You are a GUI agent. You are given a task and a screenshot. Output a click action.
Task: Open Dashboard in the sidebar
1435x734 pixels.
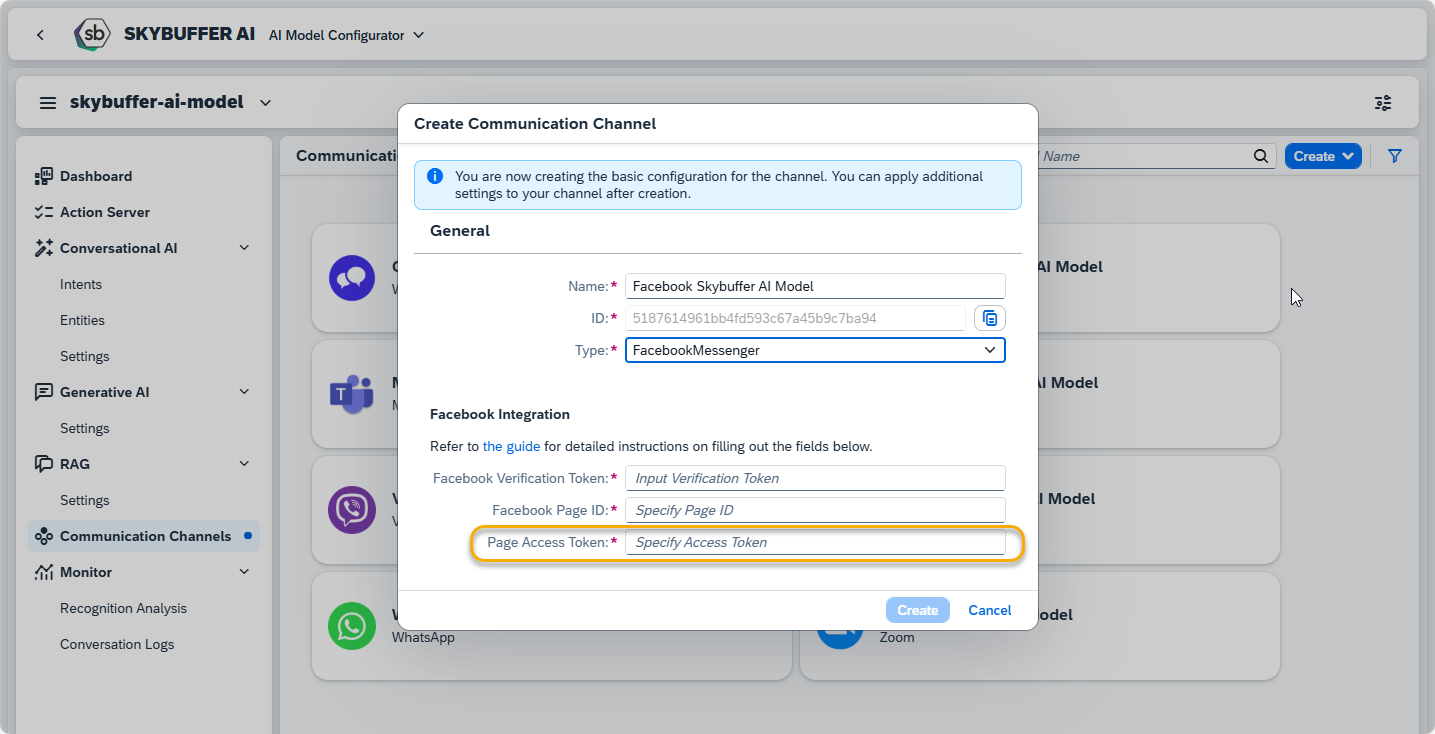96,176
